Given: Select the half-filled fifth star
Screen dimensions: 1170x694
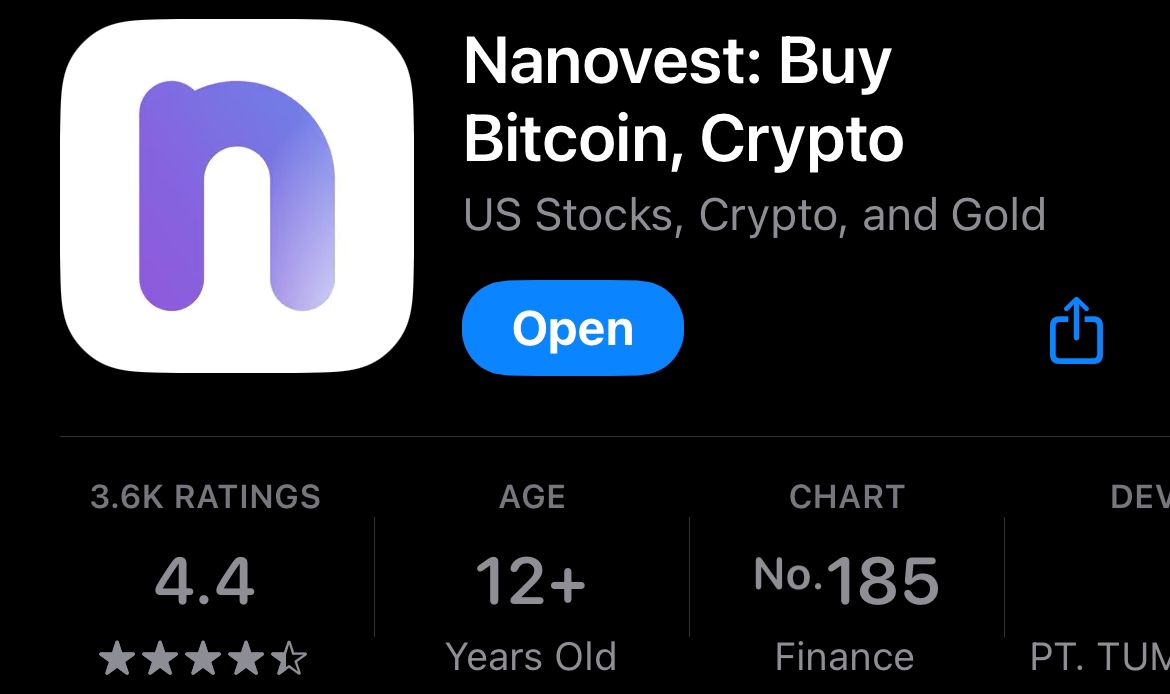Looking at the screenshot, I should point(290,657).
